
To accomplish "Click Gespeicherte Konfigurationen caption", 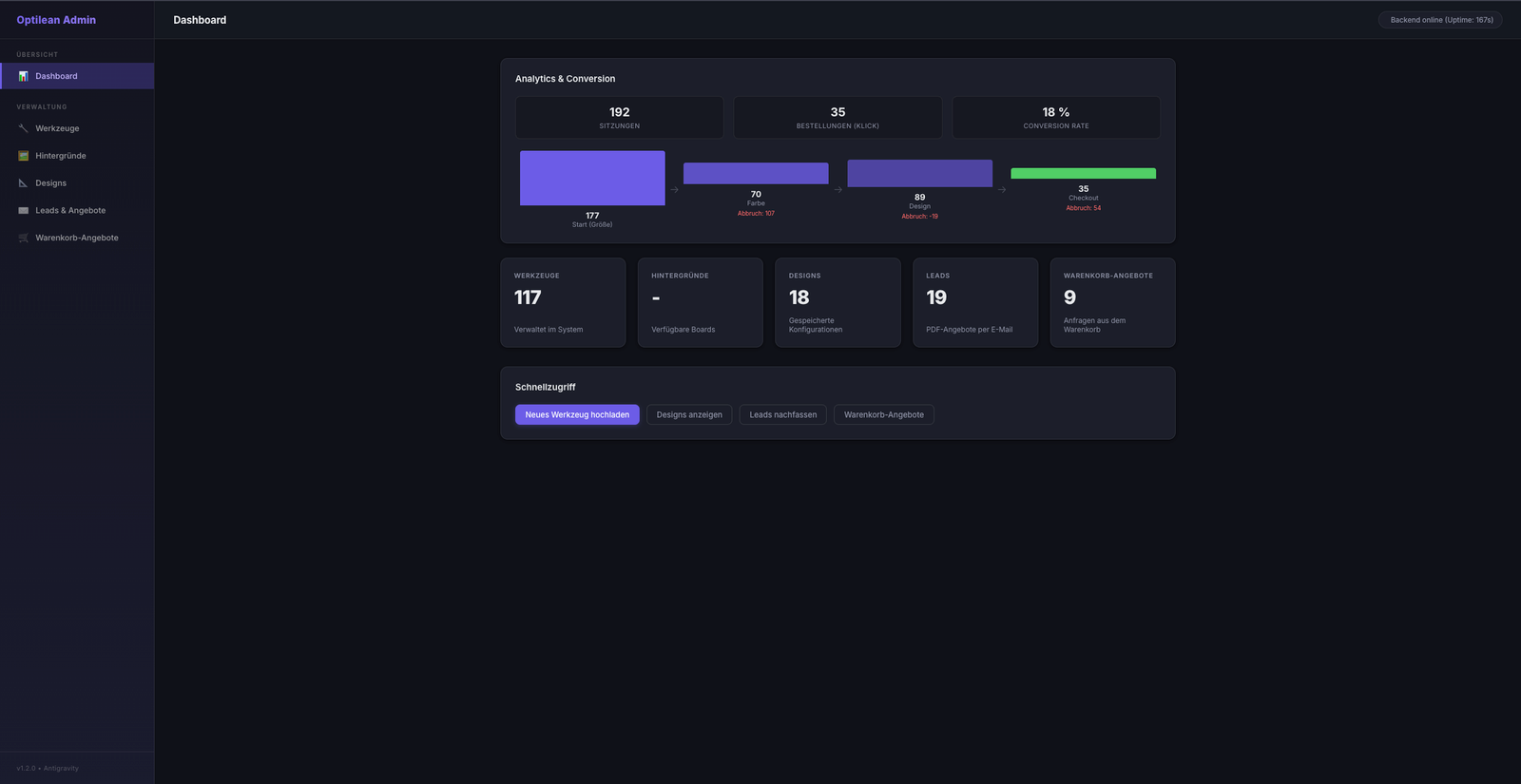I will pos(816,325).
